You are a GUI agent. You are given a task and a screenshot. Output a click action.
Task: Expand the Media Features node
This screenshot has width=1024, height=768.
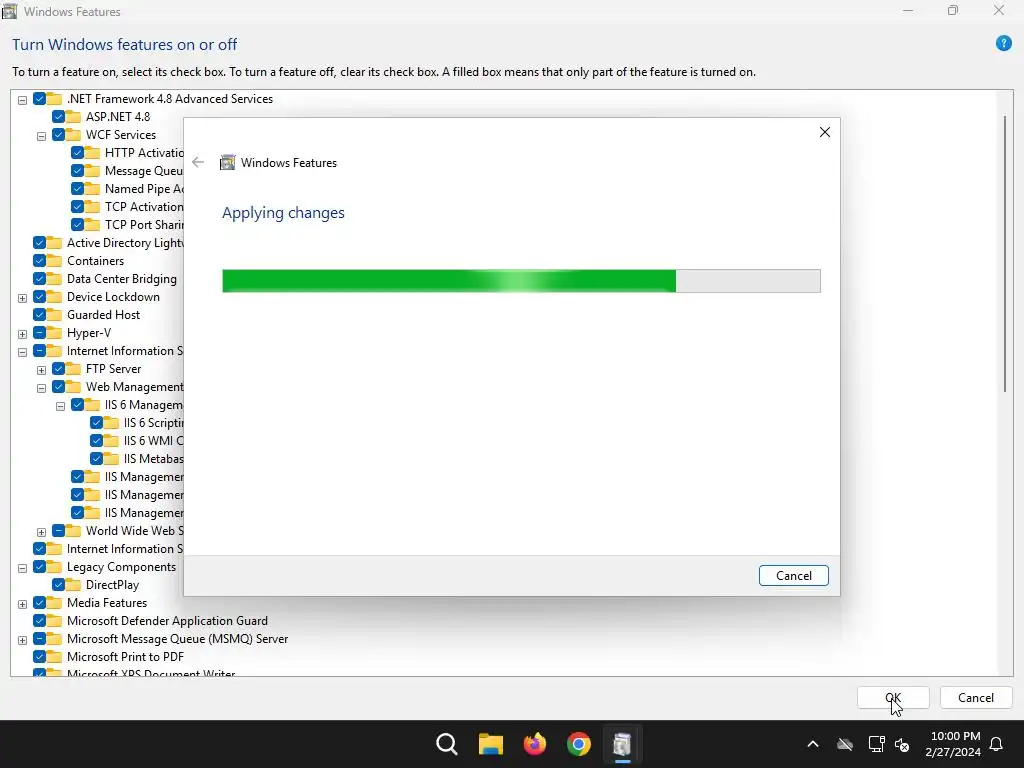[x=22, y=604]
